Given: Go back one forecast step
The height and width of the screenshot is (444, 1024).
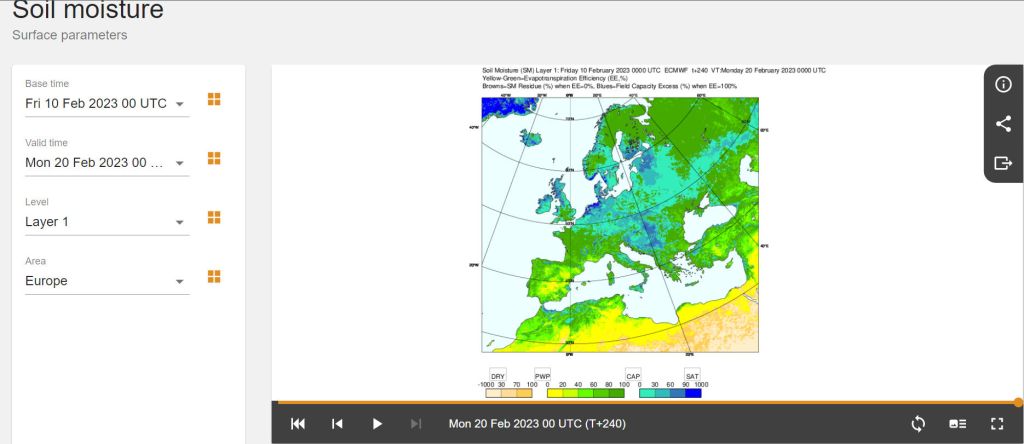Looking at the screenshot, I should [x=337, y=424].
